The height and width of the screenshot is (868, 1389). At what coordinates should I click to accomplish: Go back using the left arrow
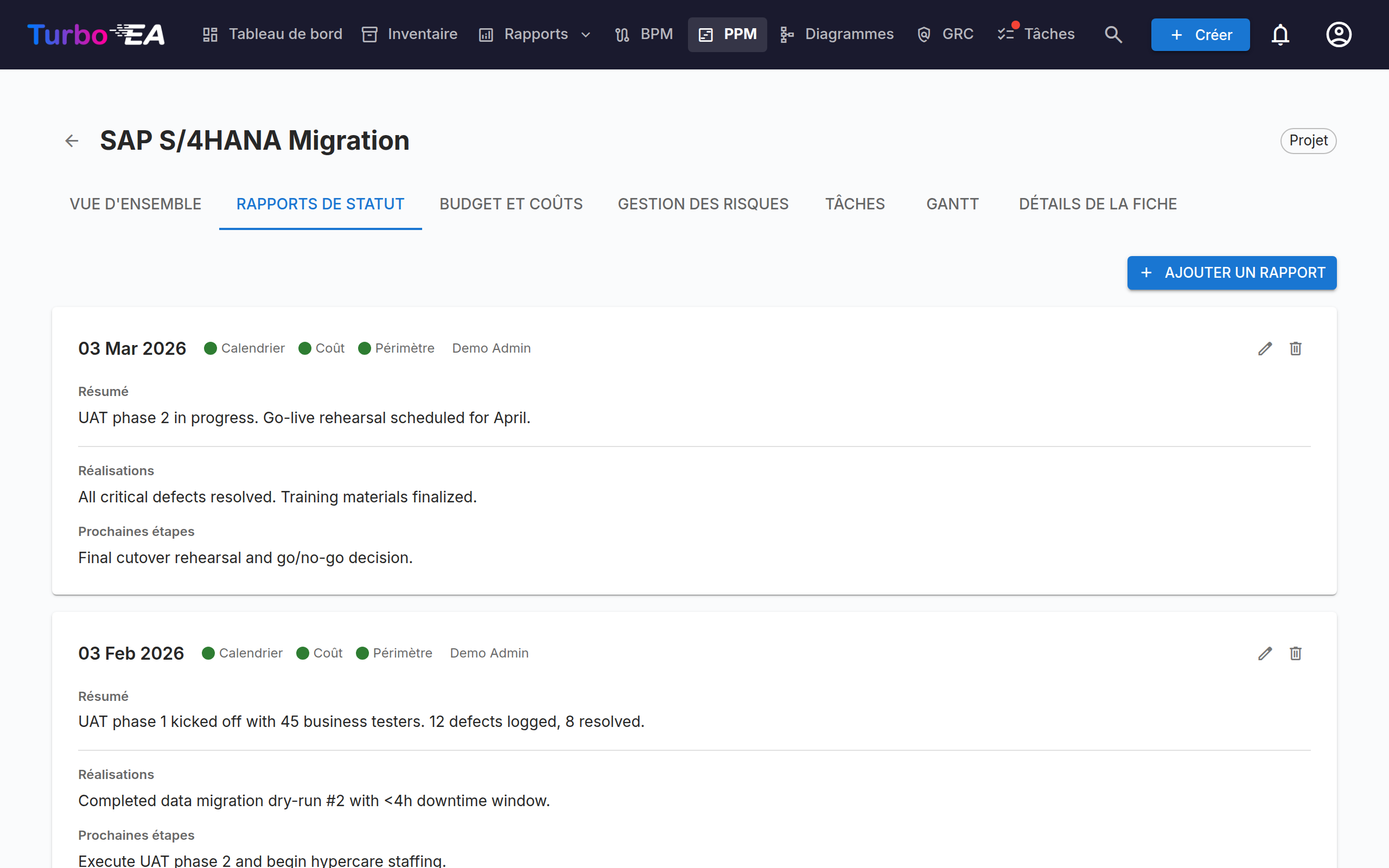(x=72, y=141)
